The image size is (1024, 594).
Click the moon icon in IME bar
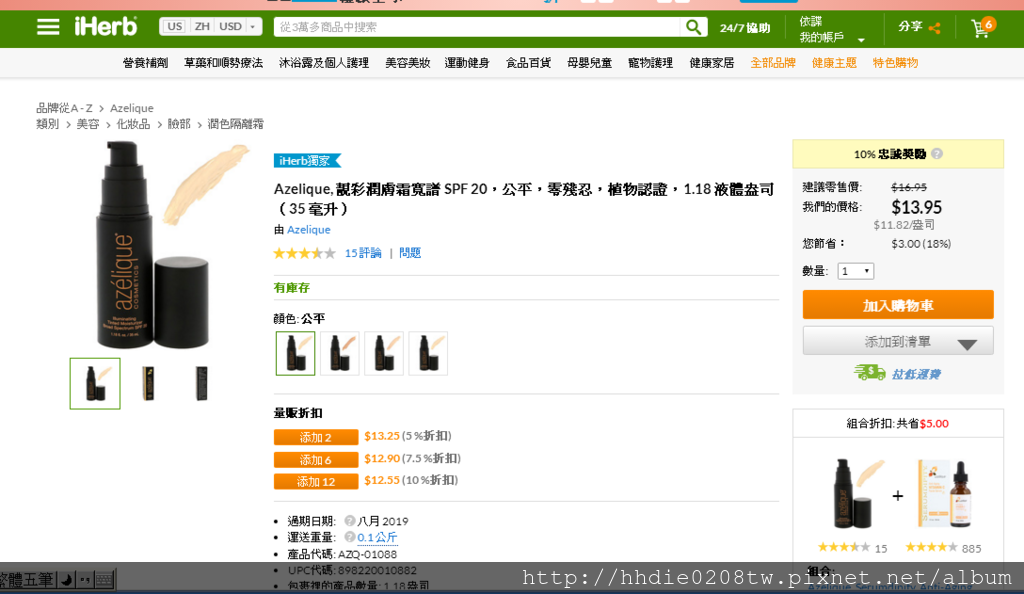tap(67, 579)
